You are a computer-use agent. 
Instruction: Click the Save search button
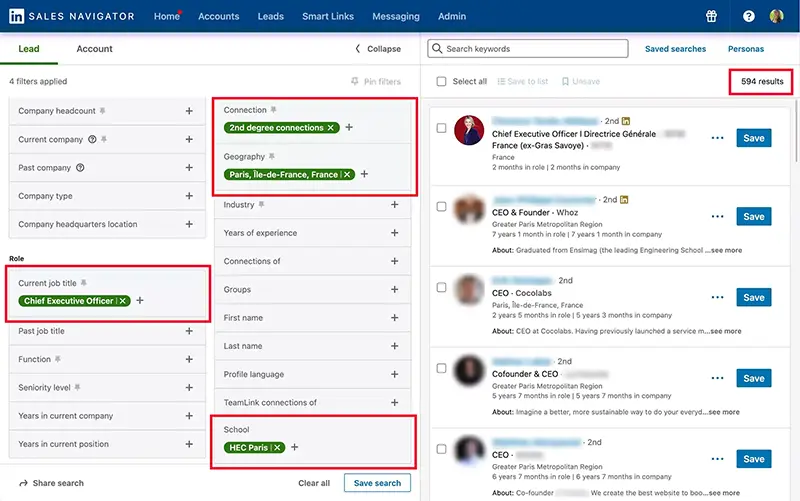pyautogui.click(x=377, y=483)
